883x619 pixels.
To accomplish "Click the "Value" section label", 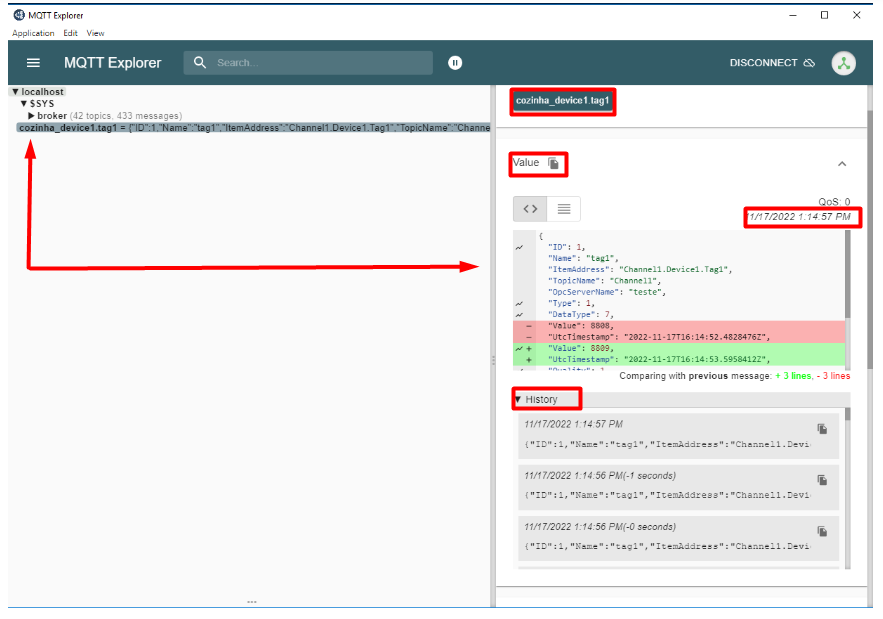I will [x=526, y=163].
